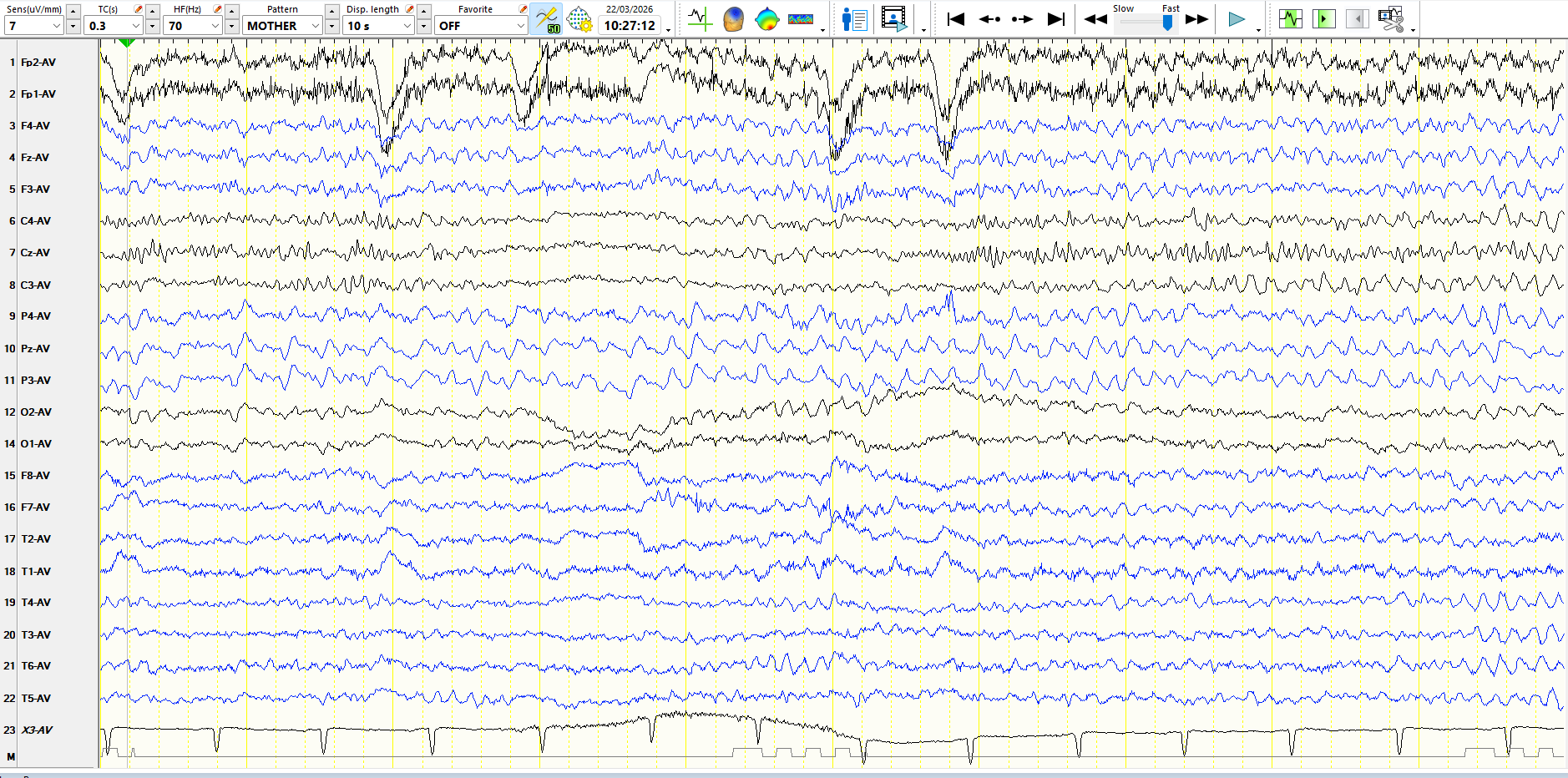The height and width of the screenshot is (778, 1568).
Task: Edit HF(Hz) list with pencil icon
Action: click(x=218, y=9)
